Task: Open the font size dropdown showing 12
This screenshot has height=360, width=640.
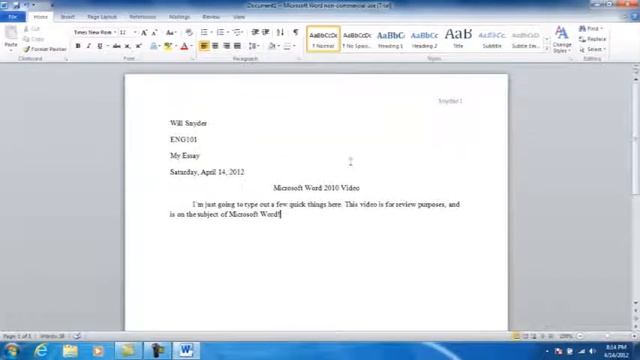Action: point(135,32)
